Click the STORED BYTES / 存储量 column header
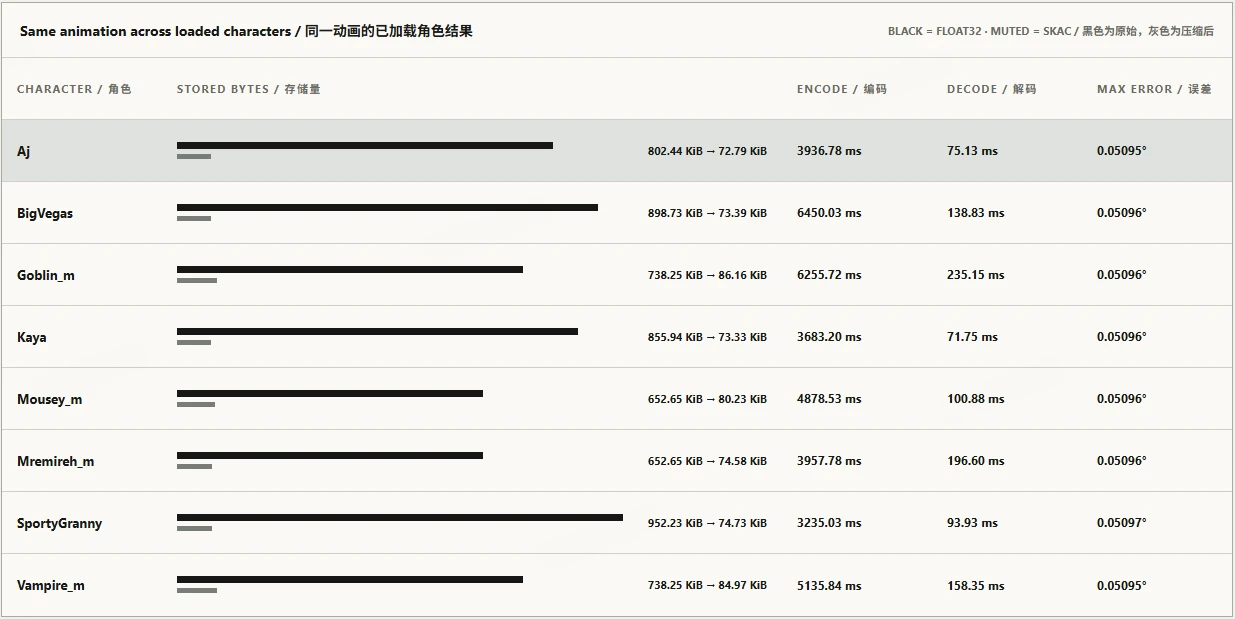1235x619 pixels. click(249, 89)
